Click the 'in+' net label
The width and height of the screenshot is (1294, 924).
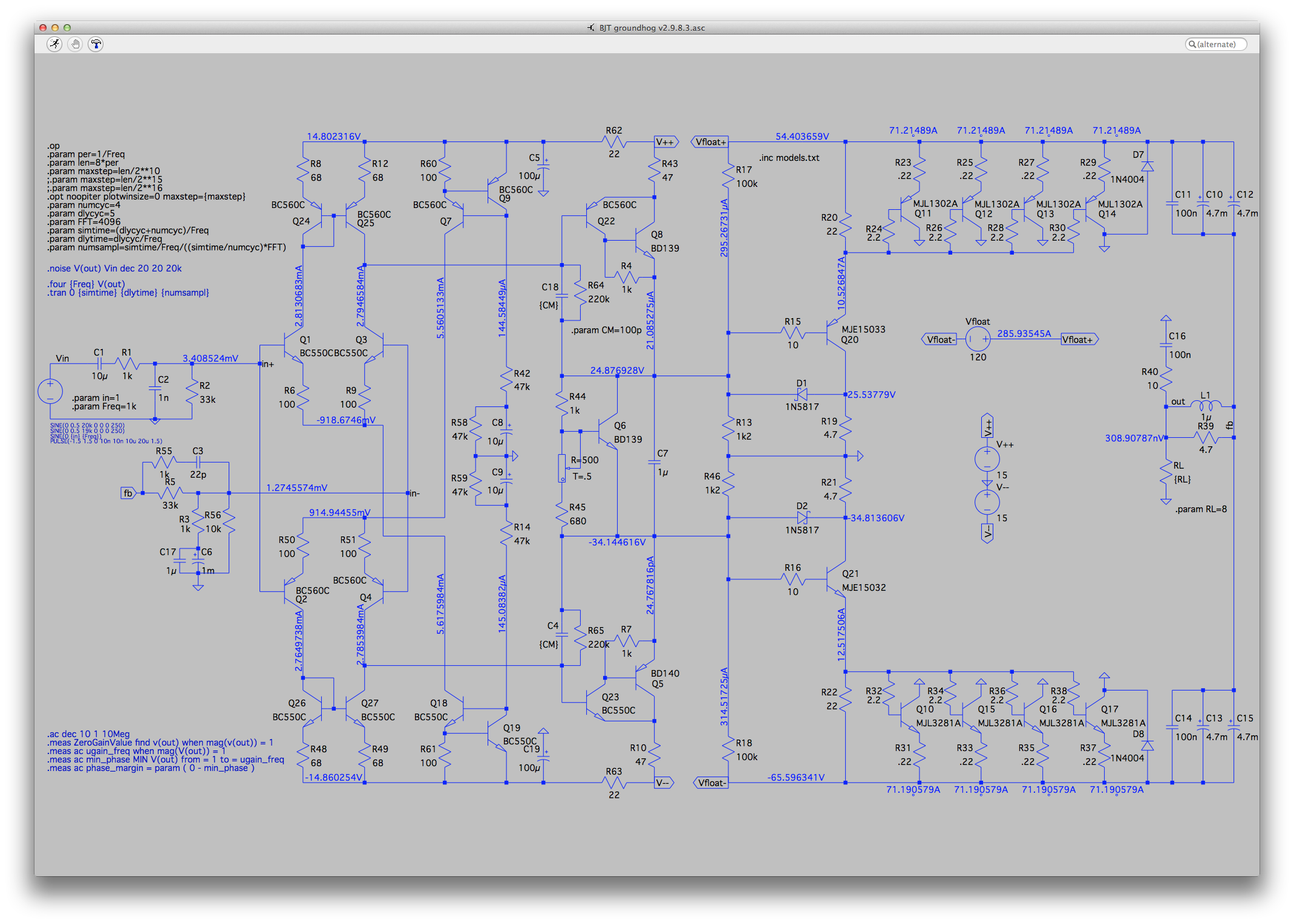click(x=267, y=364)
